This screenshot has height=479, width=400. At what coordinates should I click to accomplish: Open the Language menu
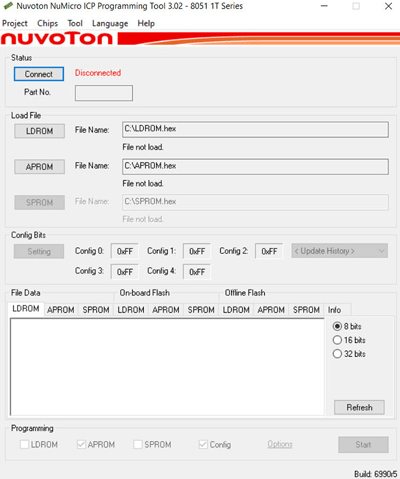[110, 23]
